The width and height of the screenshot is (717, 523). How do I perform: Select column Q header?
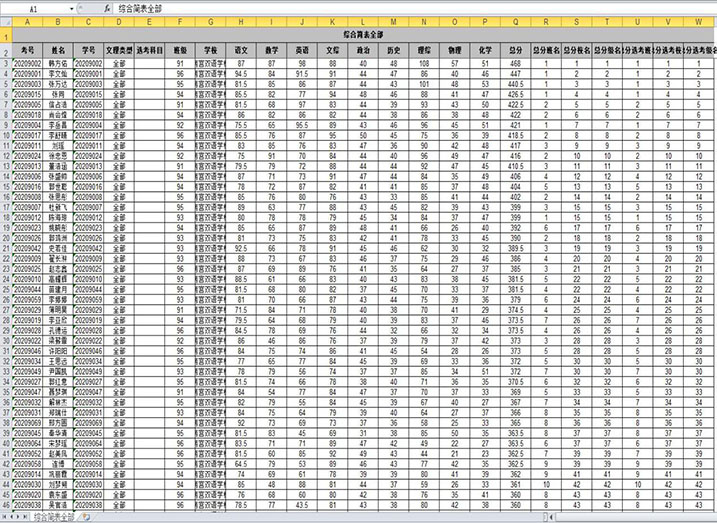pos(515,20)
